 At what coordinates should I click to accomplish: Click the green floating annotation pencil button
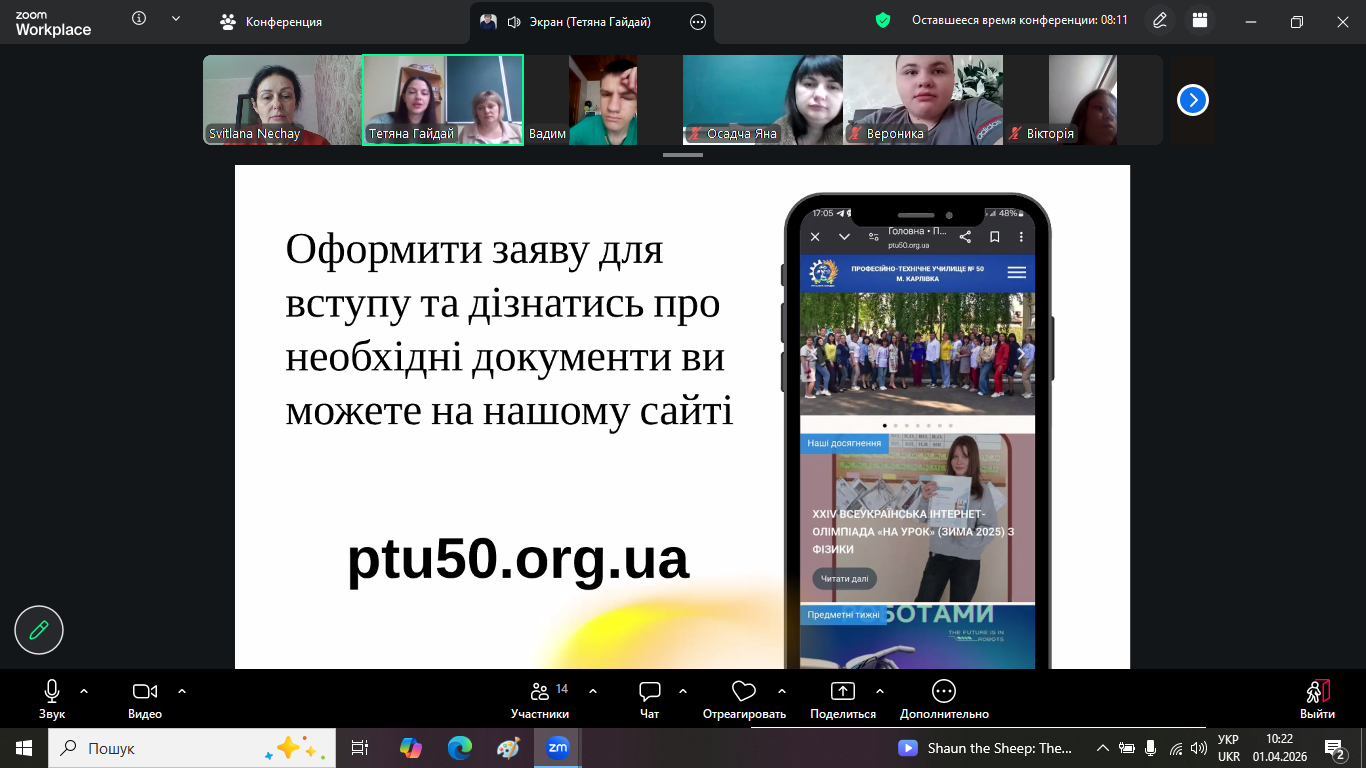(x=39, y=630)
